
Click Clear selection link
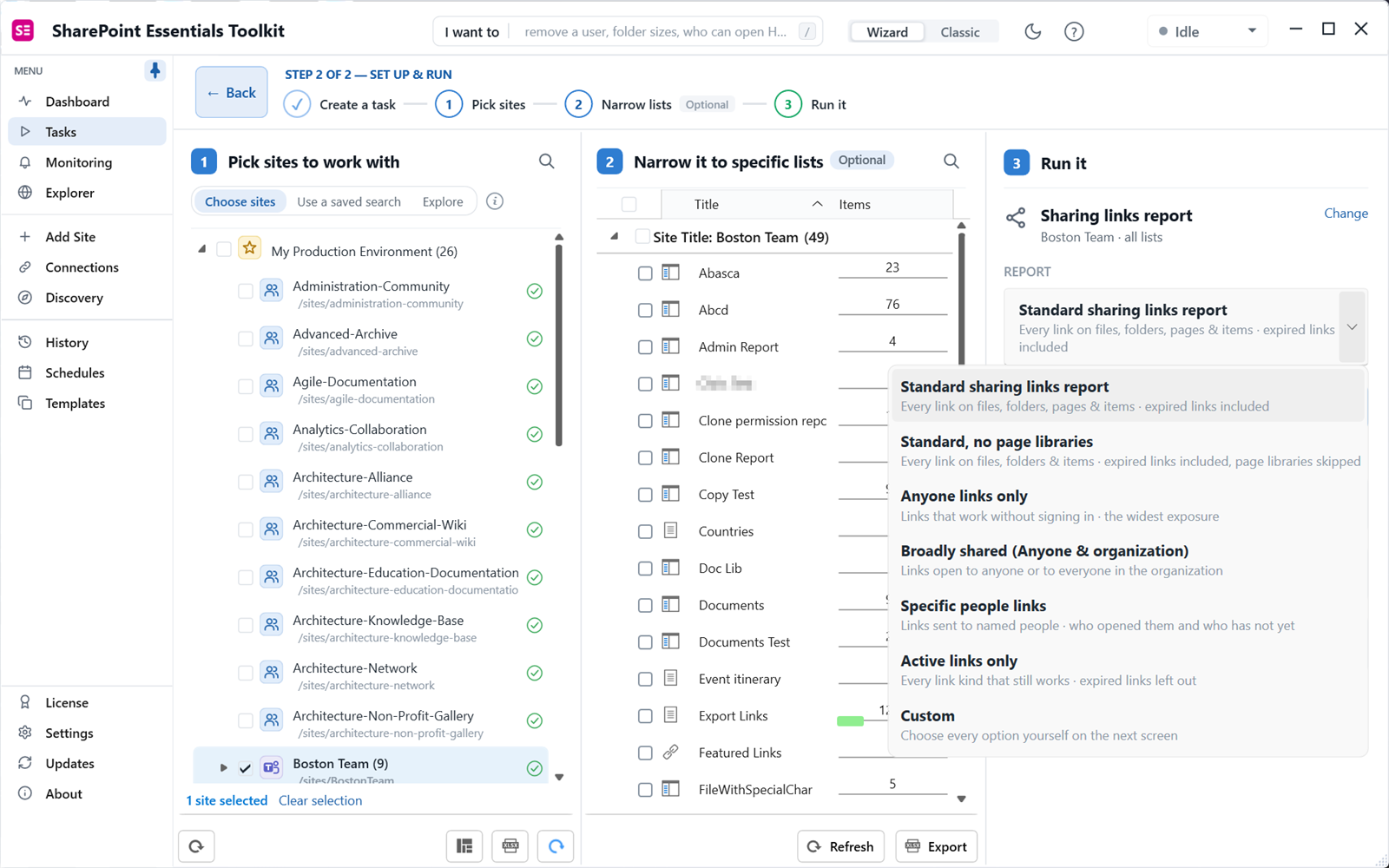320,800
